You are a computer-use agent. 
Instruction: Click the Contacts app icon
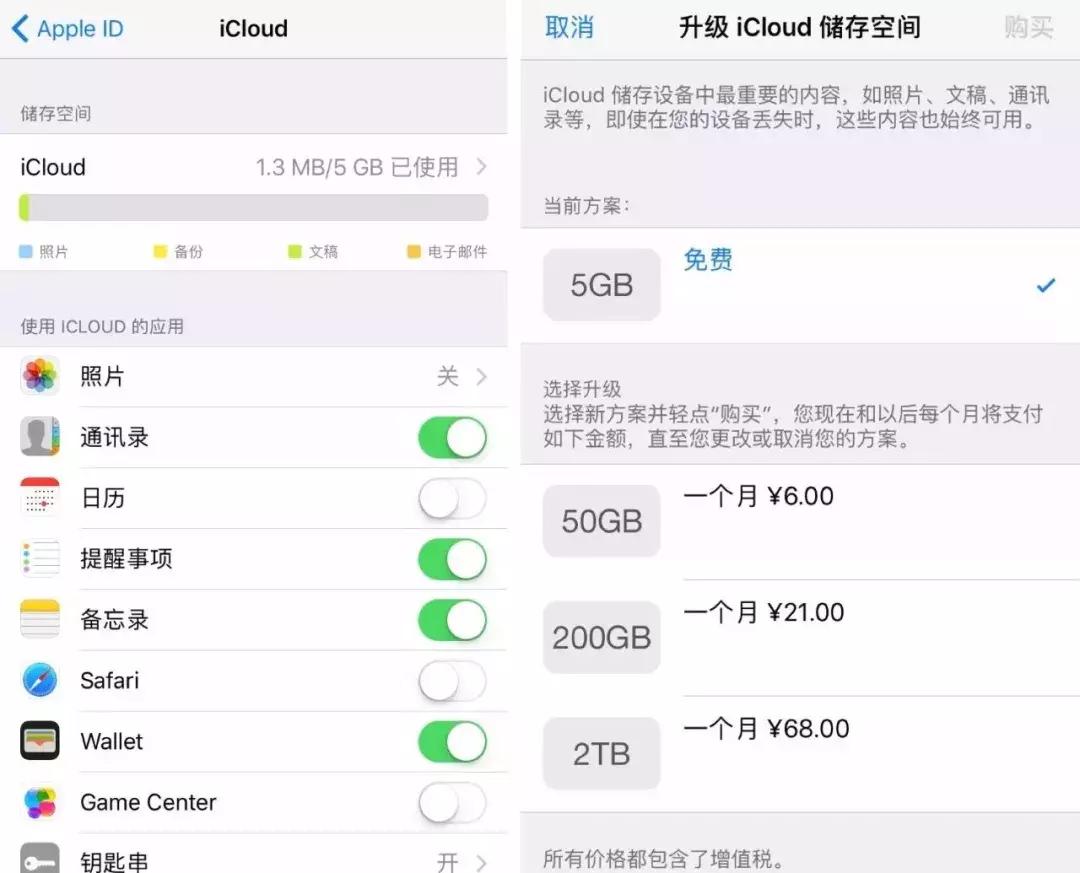click(x=39, y=437)
